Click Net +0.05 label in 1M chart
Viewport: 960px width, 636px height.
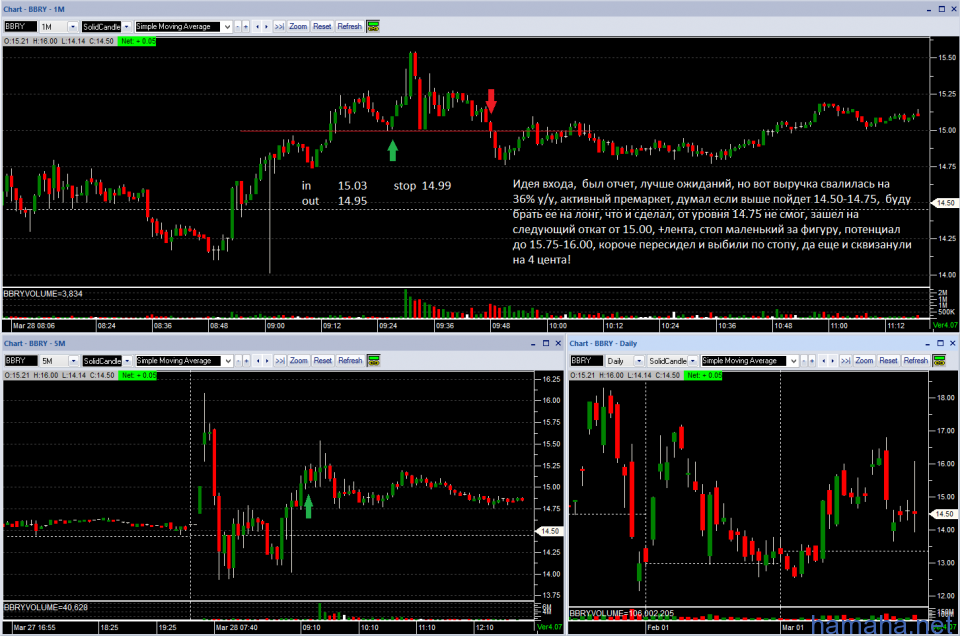[137, 41]
